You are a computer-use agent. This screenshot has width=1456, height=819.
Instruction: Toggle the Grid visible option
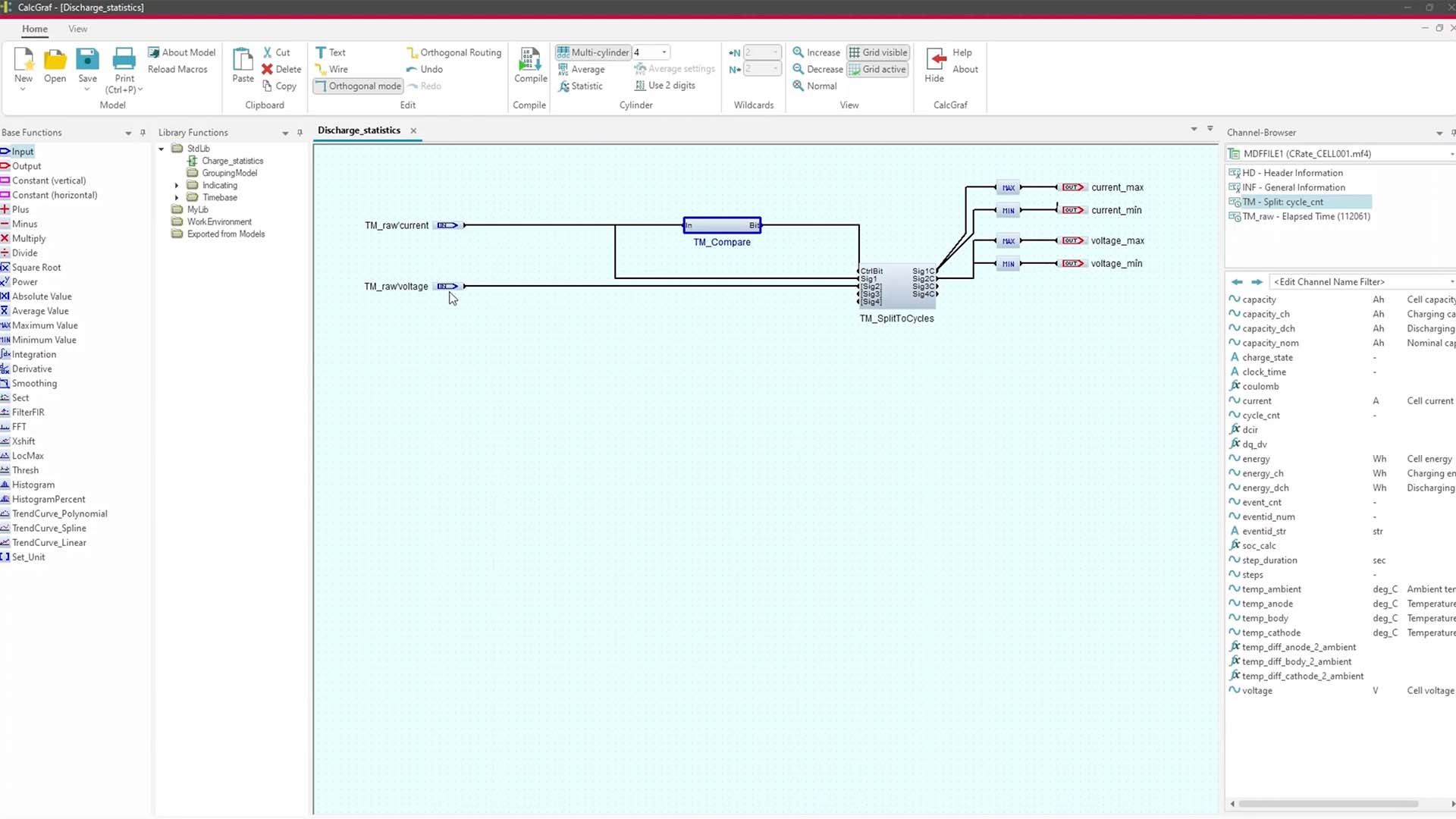tap(877, 52)
